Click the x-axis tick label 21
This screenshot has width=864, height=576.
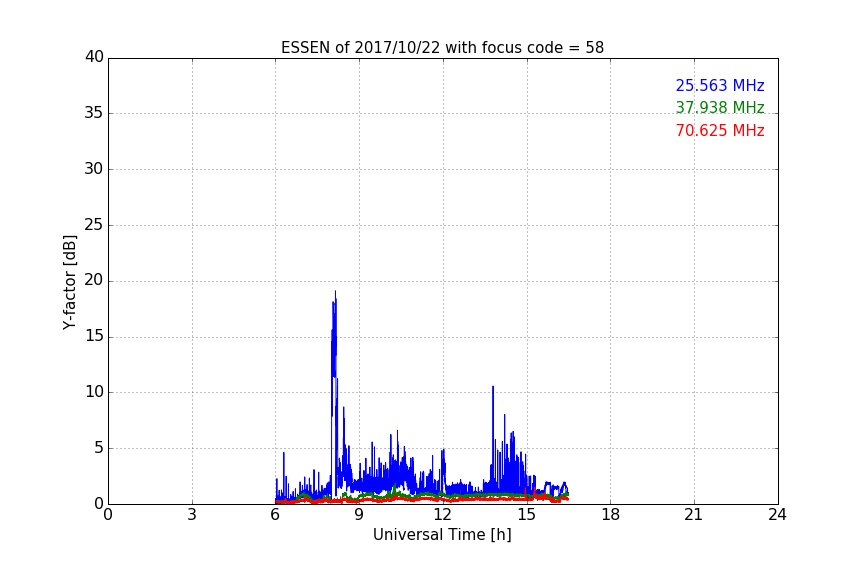pos(694,515)
